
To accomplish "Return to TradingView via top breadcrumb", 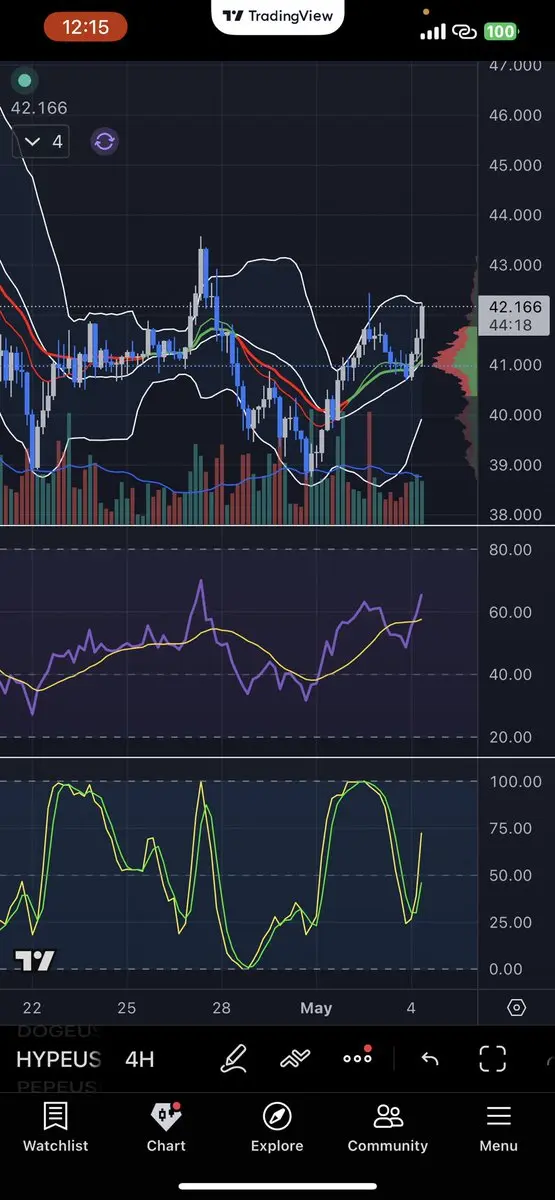I will coord(278,15).
